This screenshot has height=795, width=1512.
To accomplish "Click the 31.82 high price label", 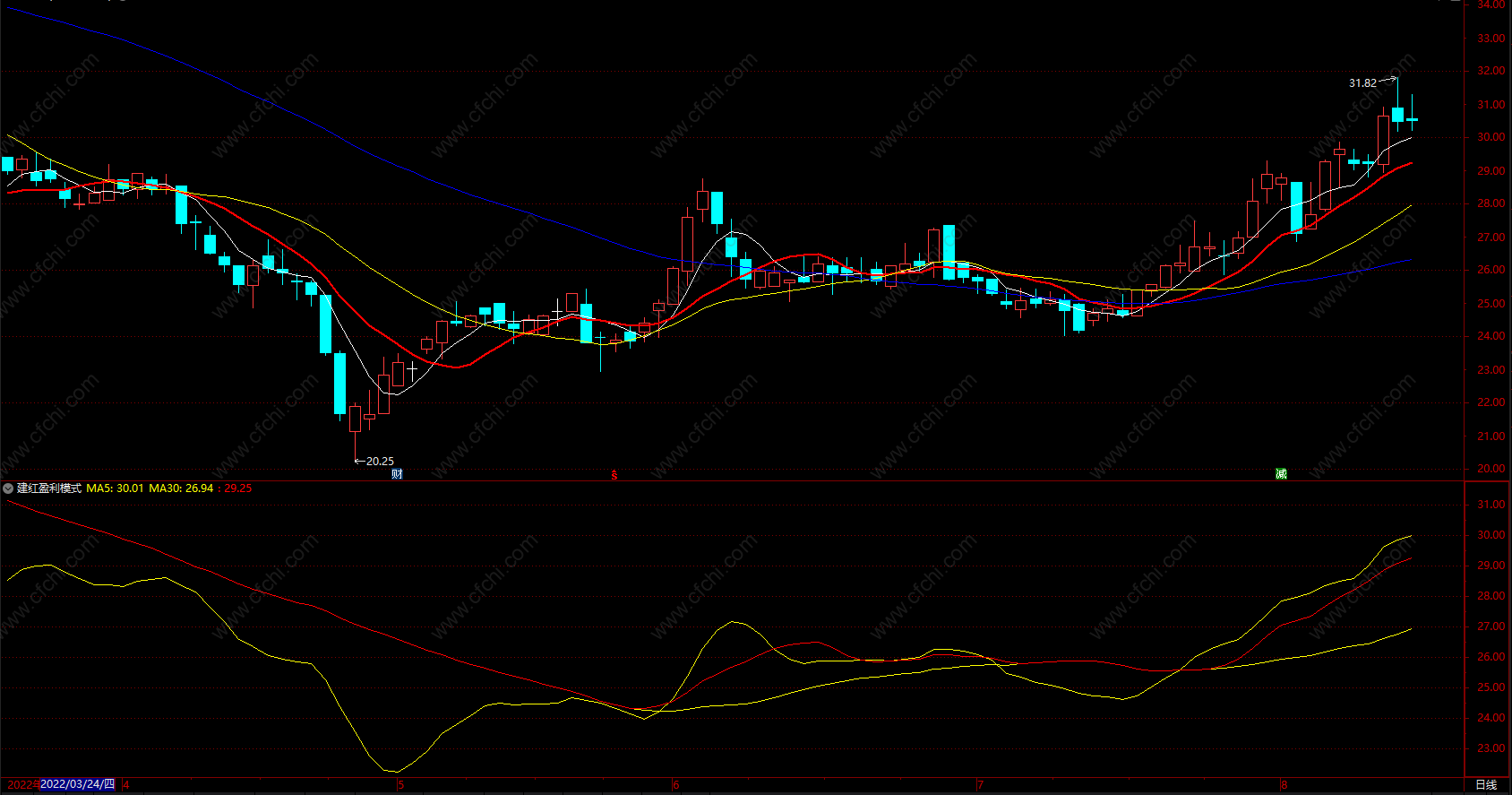I will (1362, 83).
